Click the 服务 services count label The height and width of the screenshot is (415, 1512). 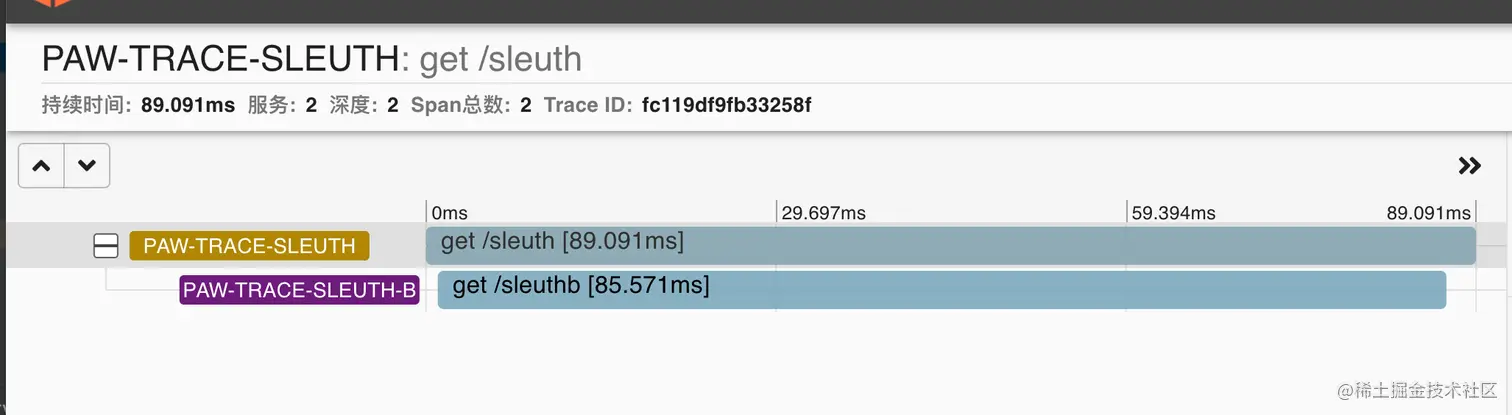coord(271,105)
